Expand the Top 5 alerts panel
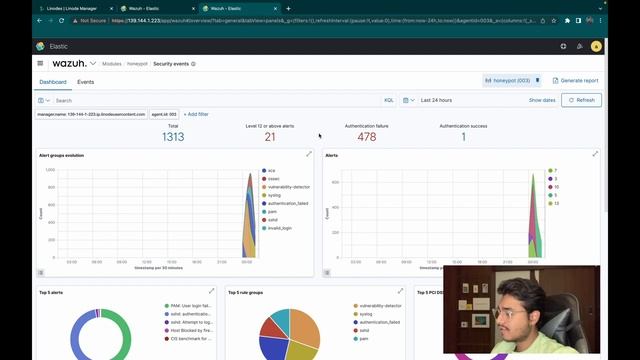This screenshot has width=640, height=360. tap(211, 291)
